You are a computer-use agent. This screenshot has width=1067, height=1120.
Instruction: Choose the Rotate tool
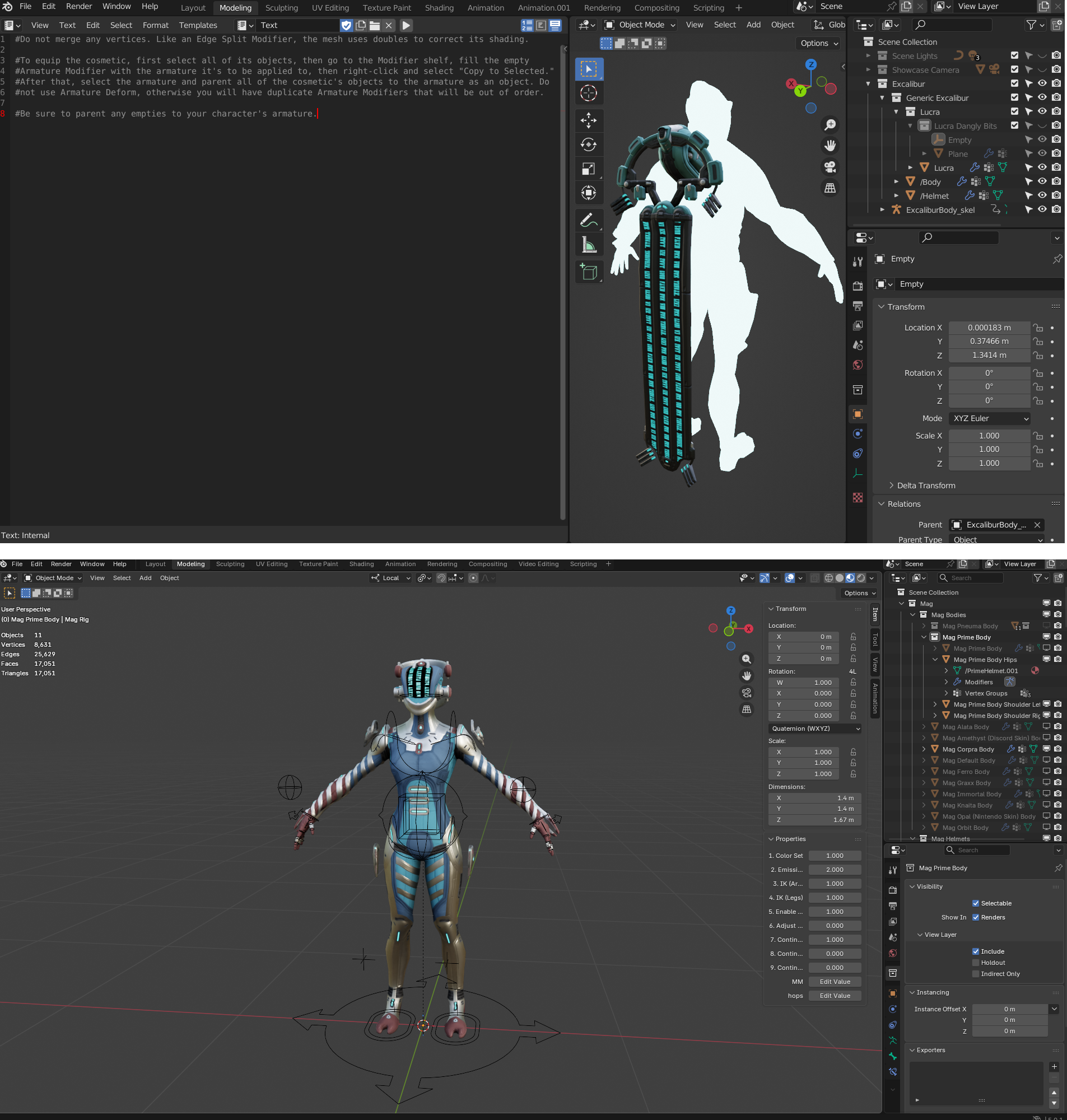[589, 144]
